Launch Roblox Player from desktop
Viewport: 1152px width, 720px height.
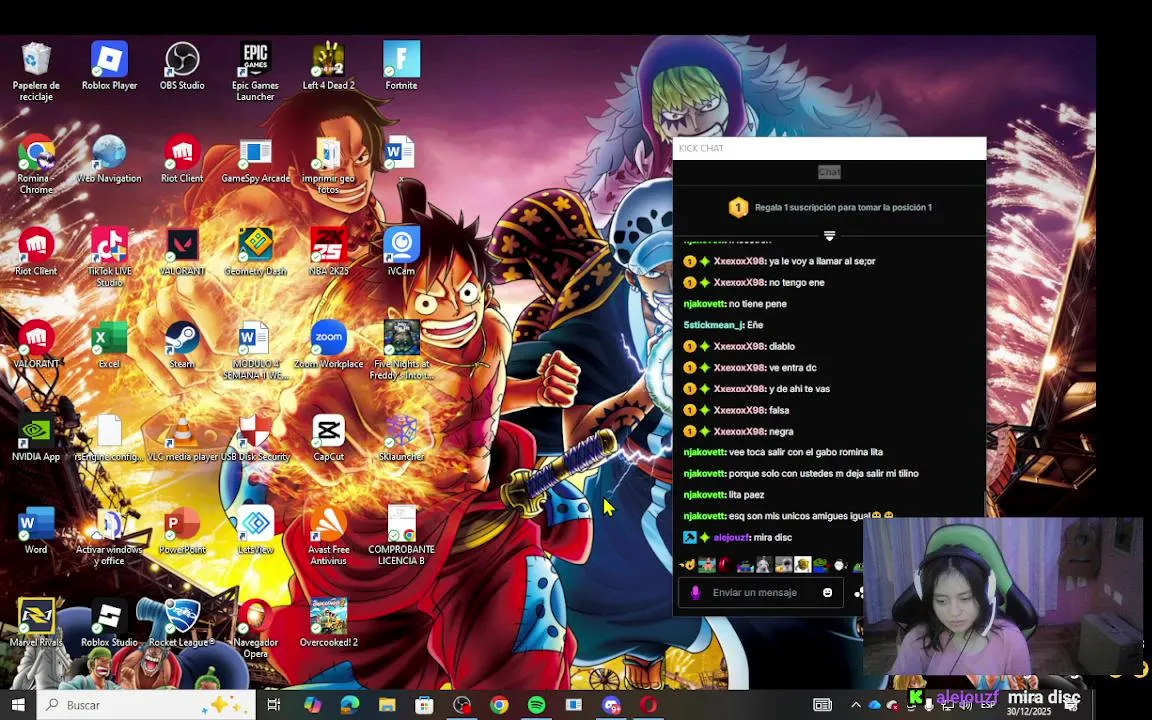109,66
